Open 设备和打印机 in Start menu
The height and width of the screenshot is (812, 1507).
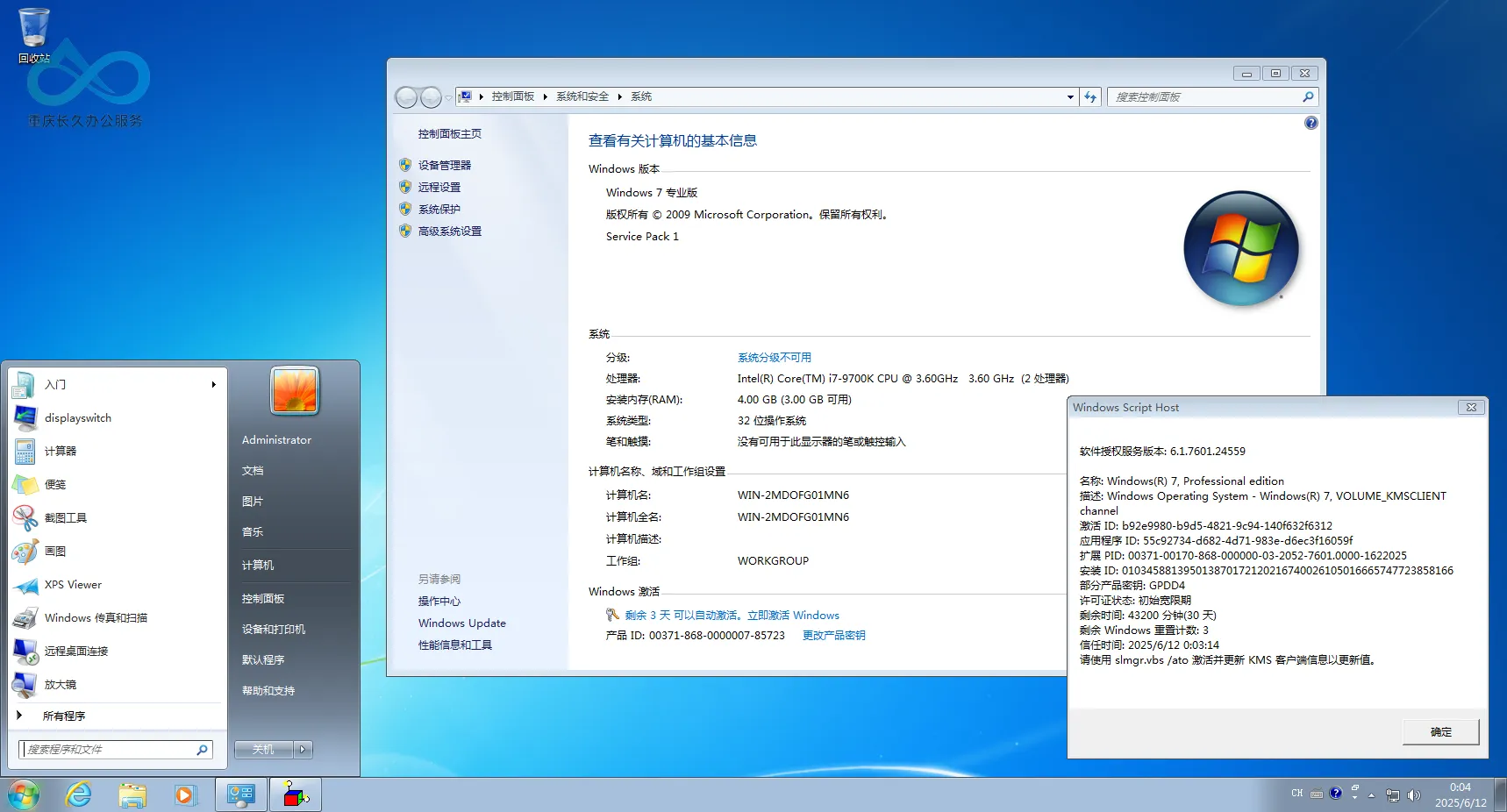[274, 630]
